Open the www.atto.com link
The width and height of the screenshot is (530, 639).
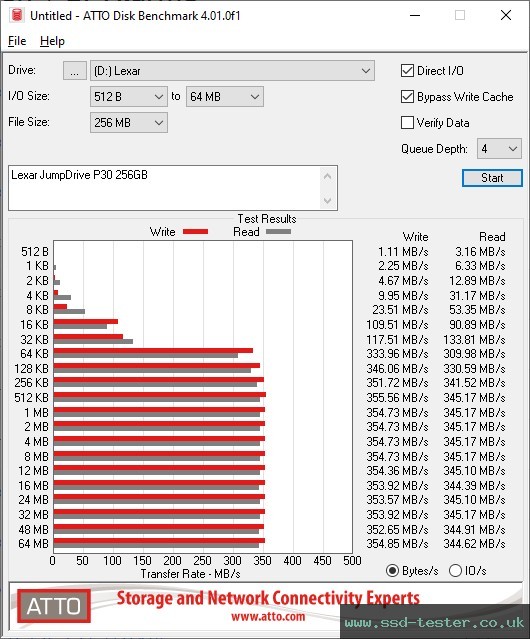click(268, 617)
